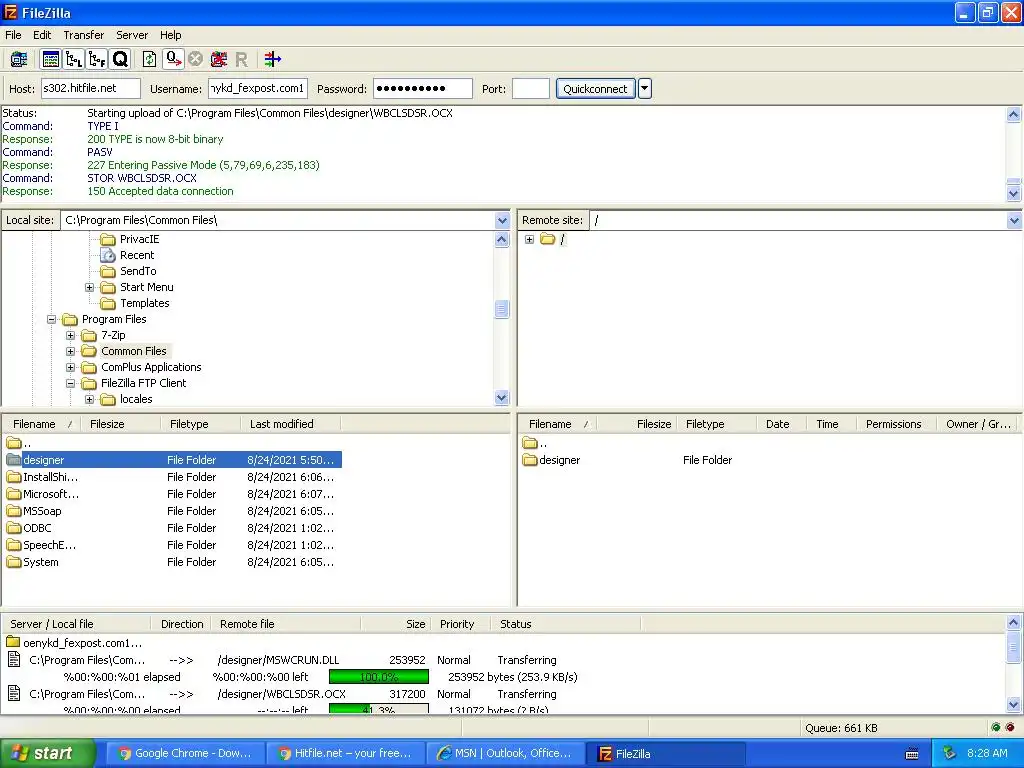This screenshot has height=768, width=1024.
Task: Toggle remote directory tree icon
Action: (97, 59)
